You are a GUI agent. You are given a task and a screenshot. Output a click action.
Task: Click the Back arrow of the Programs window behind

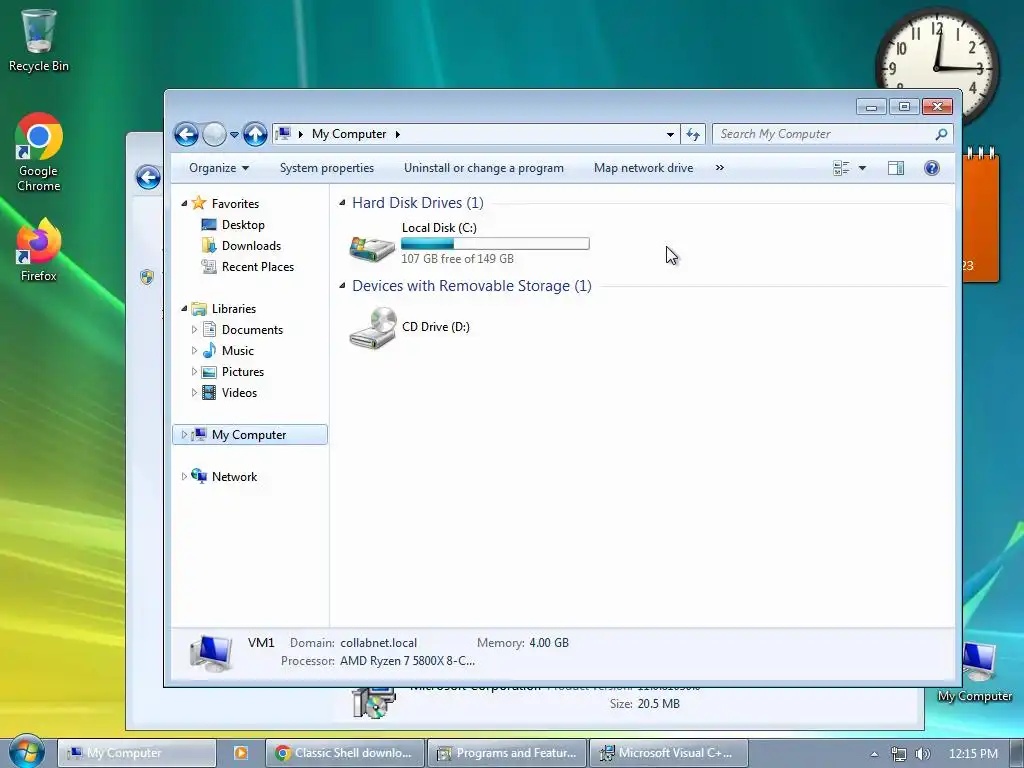coord(148,177)
